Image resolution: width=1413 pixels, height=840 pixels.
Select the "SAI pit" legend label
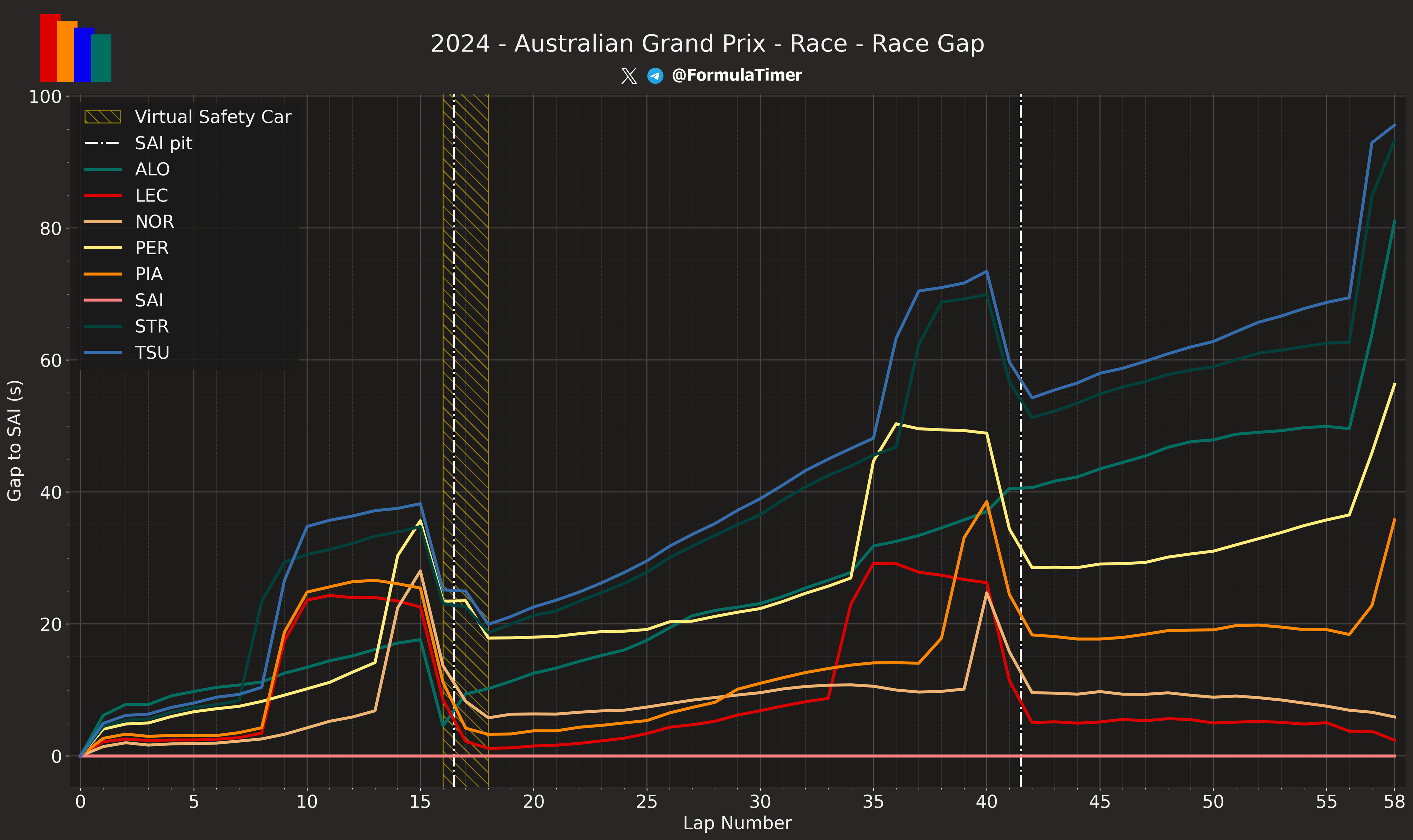(164, 144)
